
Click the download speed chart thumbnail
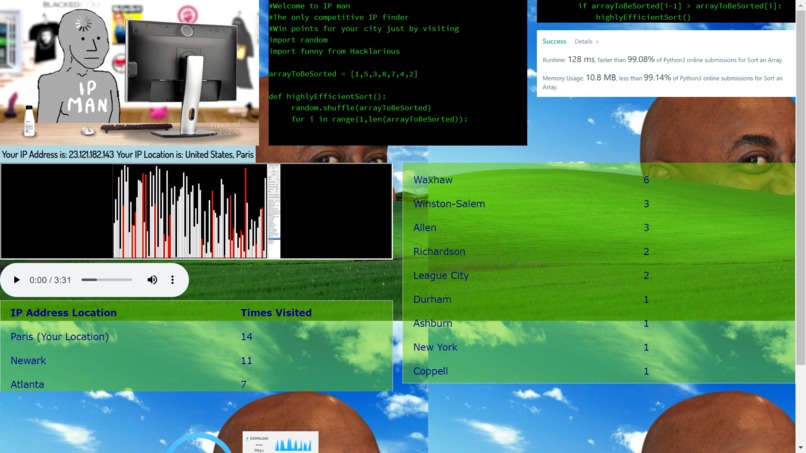[281, 442]
